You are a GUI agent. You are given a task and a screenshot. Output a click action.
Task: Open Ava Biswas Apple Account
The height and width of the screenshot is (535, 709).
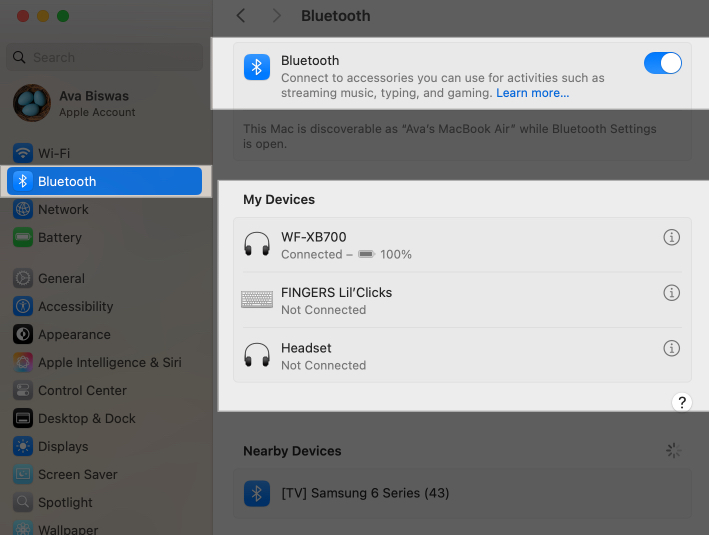(x=105, y=104)
